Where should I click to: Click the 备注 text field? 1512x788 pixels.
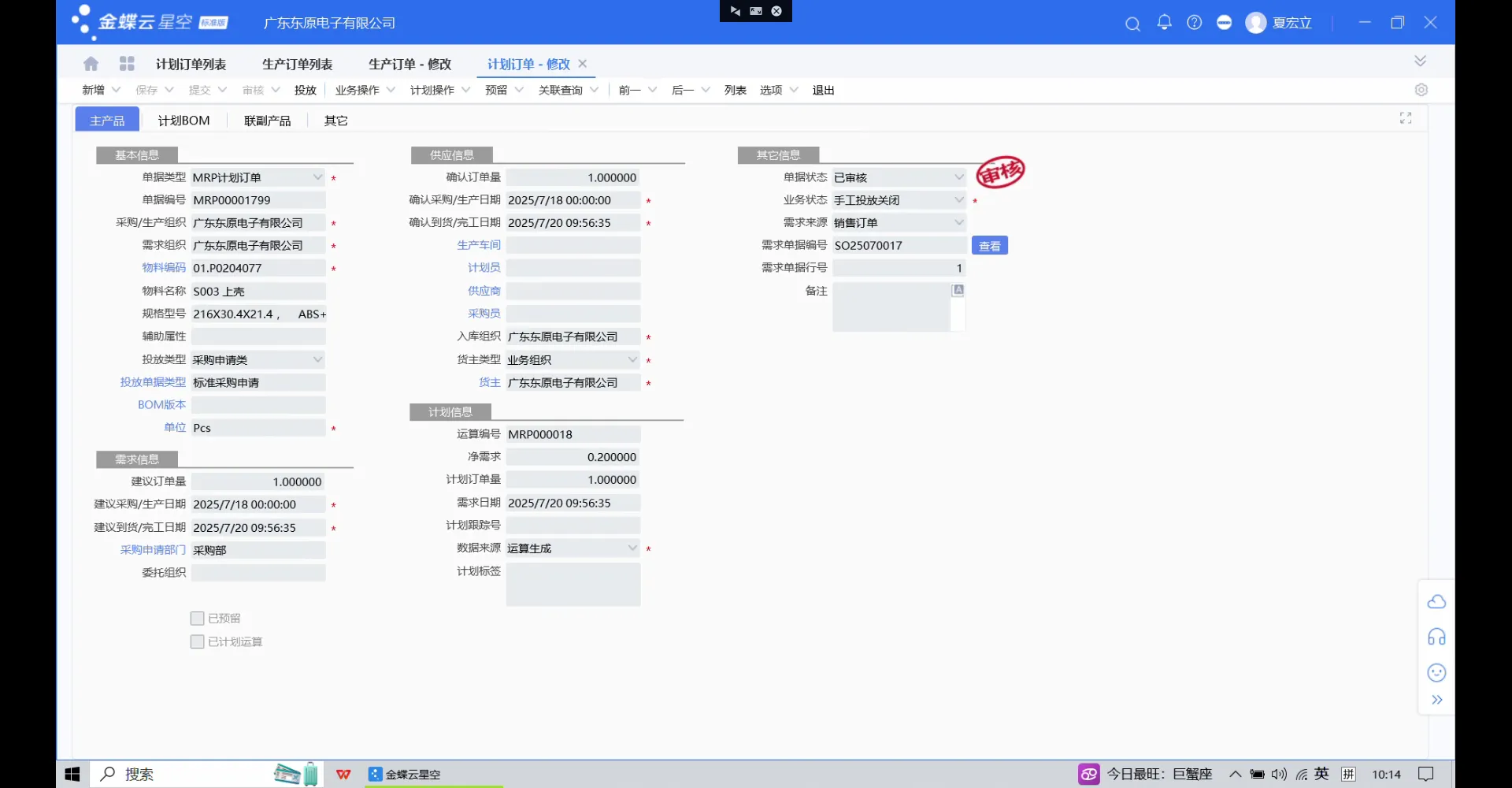(891, 307)
